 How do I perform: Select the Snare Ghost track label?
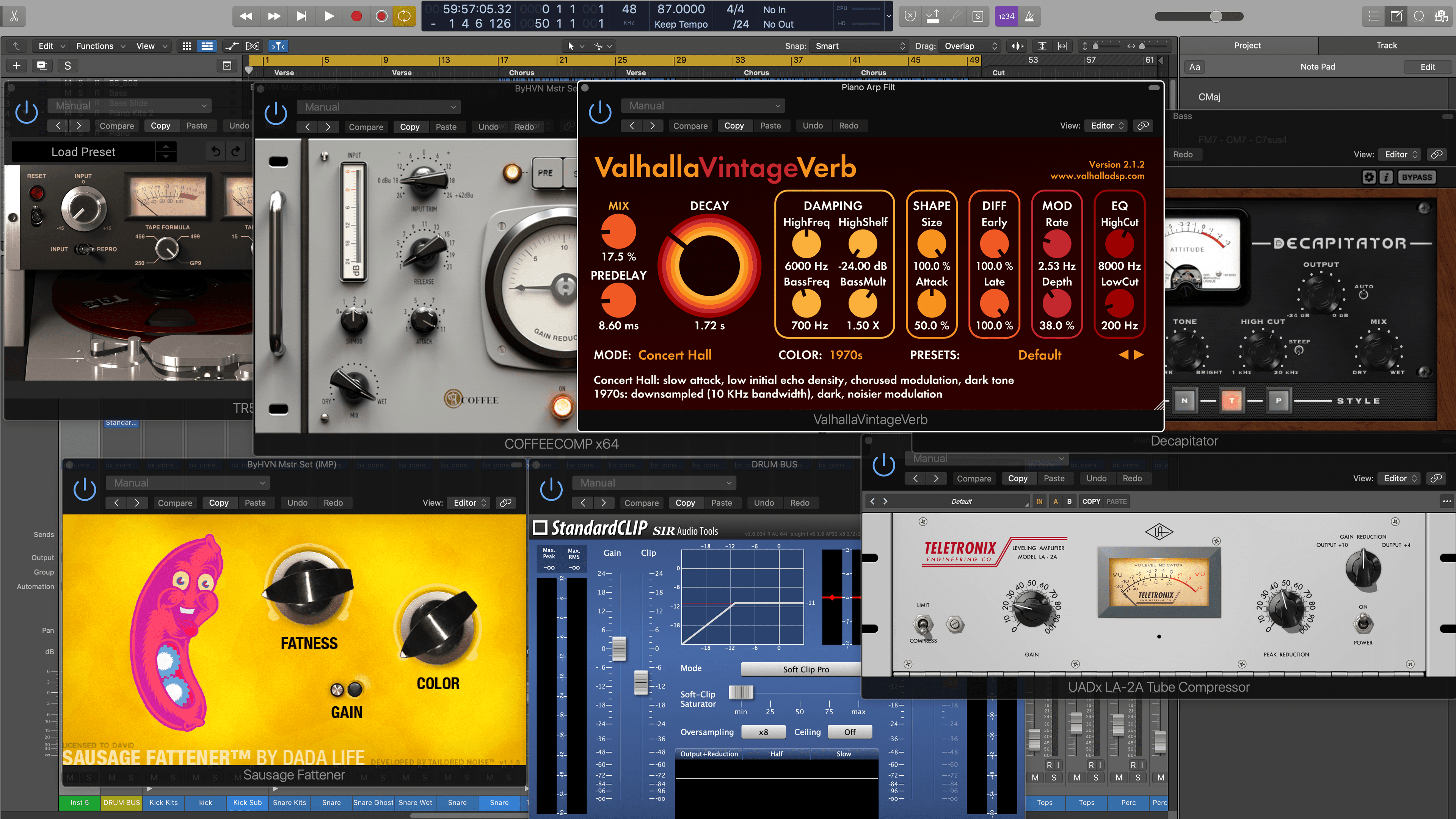(x=373, y=803)
